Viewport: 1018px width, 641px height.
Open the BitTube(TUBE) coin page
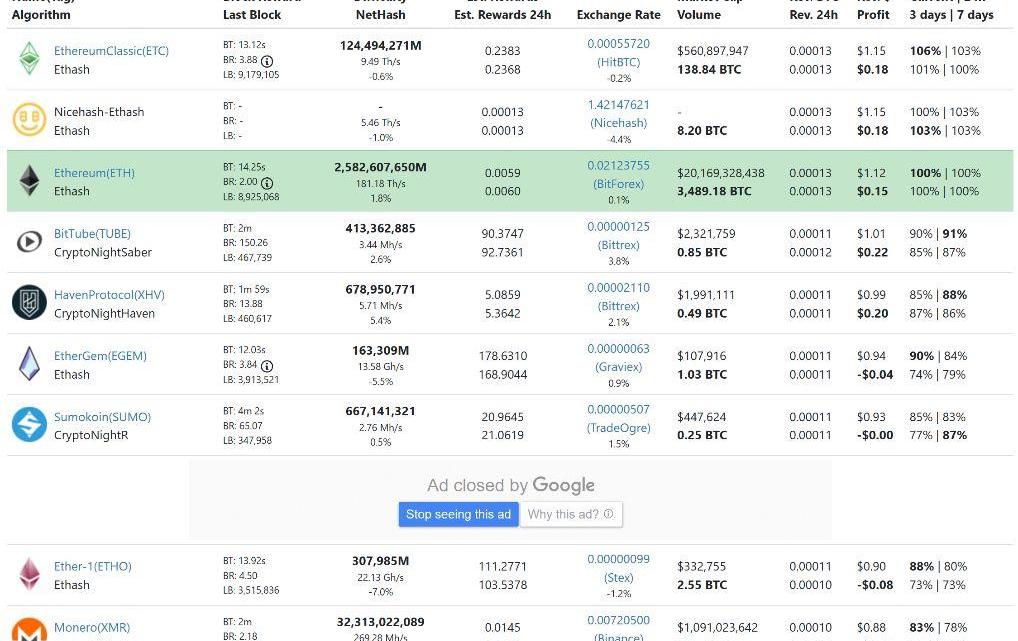coord(92,234)
